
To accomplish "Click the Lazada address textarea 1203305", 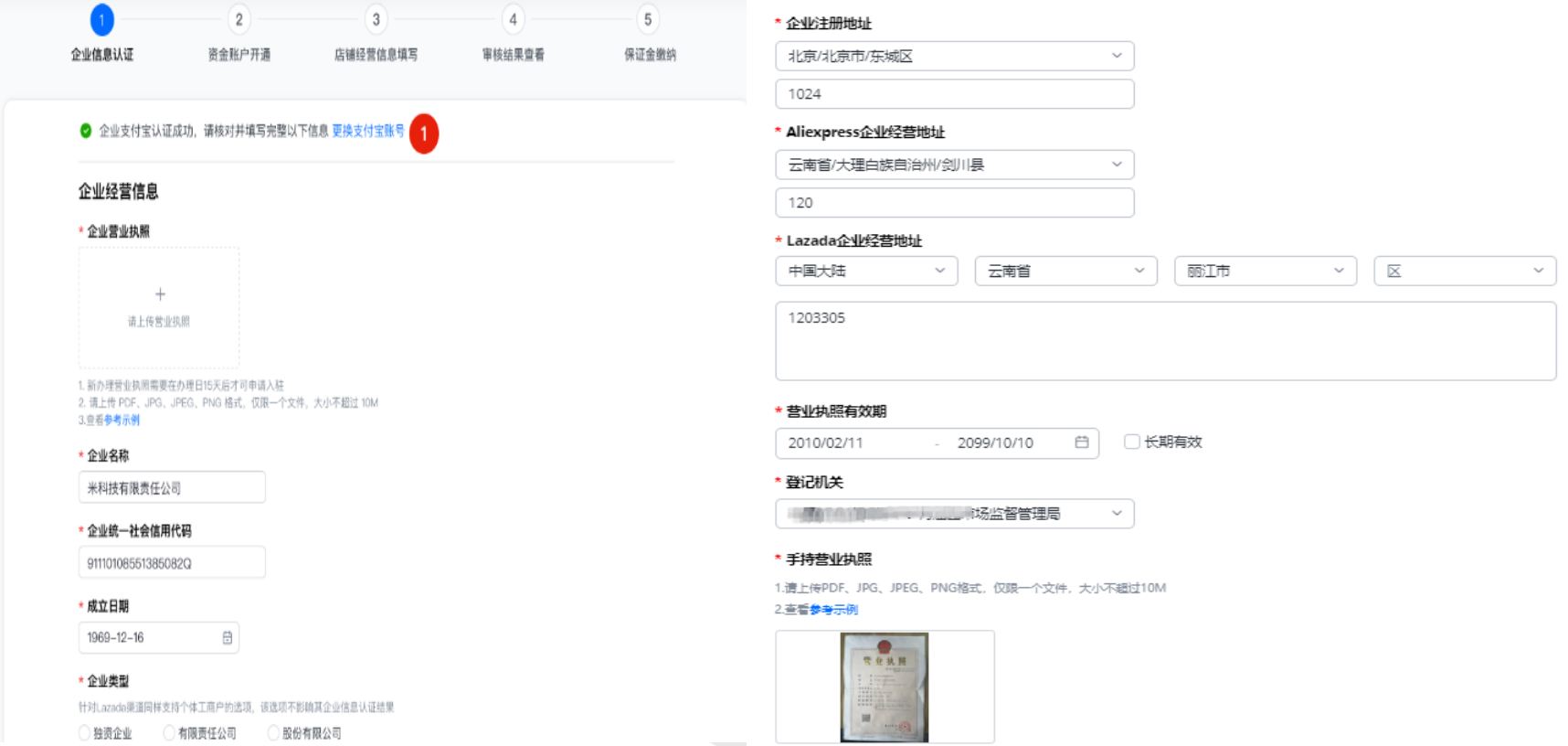I will (x=1166, y=341).
